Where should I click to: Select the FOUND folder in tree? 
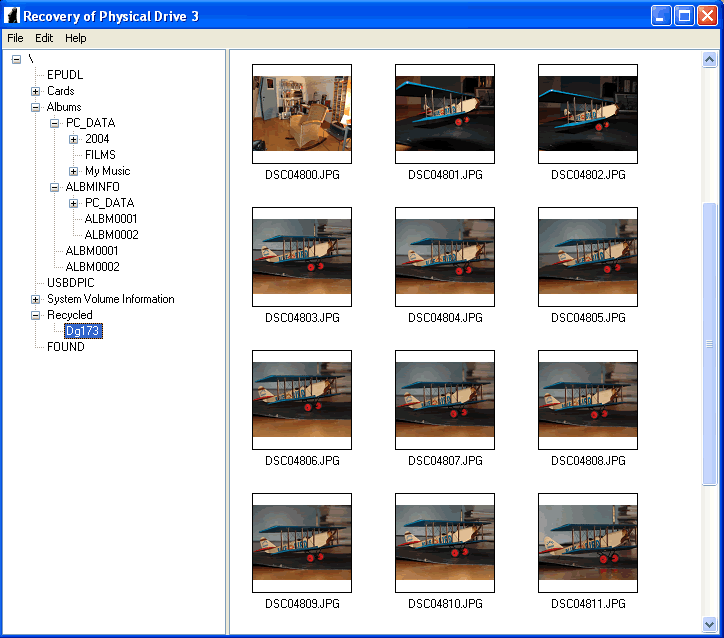point(66,347)
